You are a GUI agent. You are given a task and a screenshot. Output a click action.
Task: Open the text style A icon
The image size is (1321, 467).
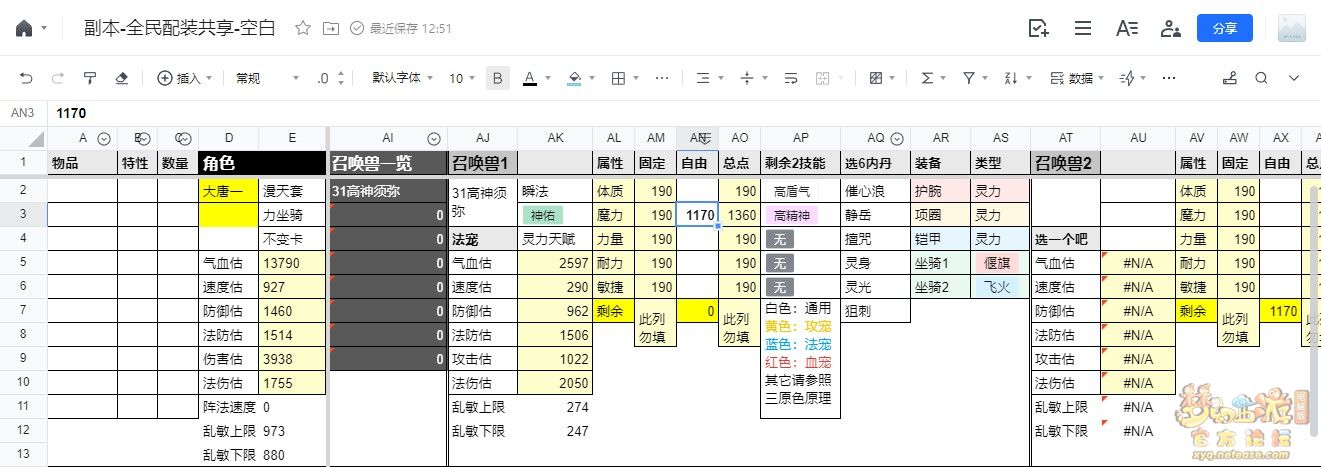pos(1127,28)
